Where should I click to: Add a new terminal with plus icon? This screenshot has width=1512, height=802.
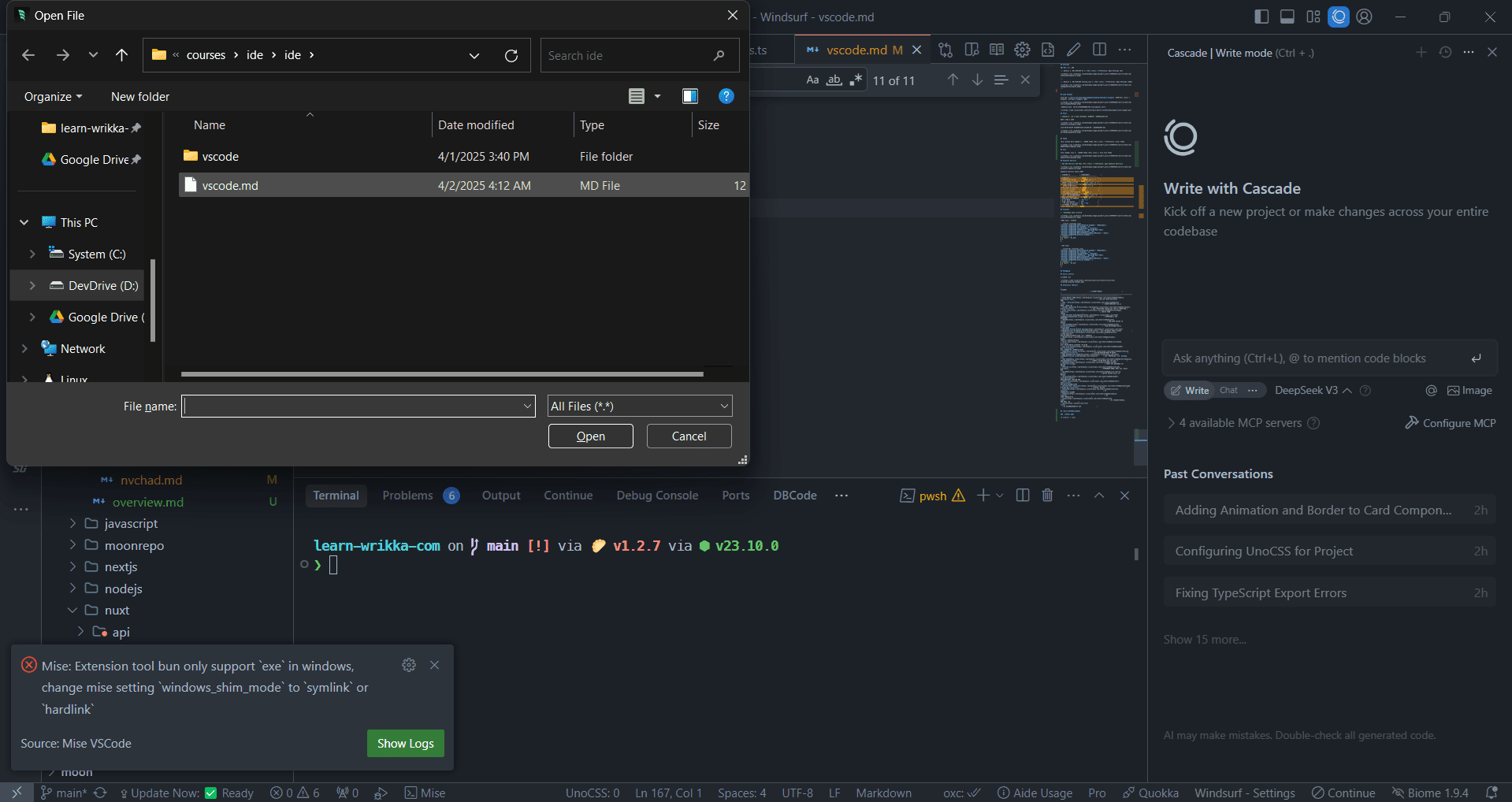coord(983,495)
